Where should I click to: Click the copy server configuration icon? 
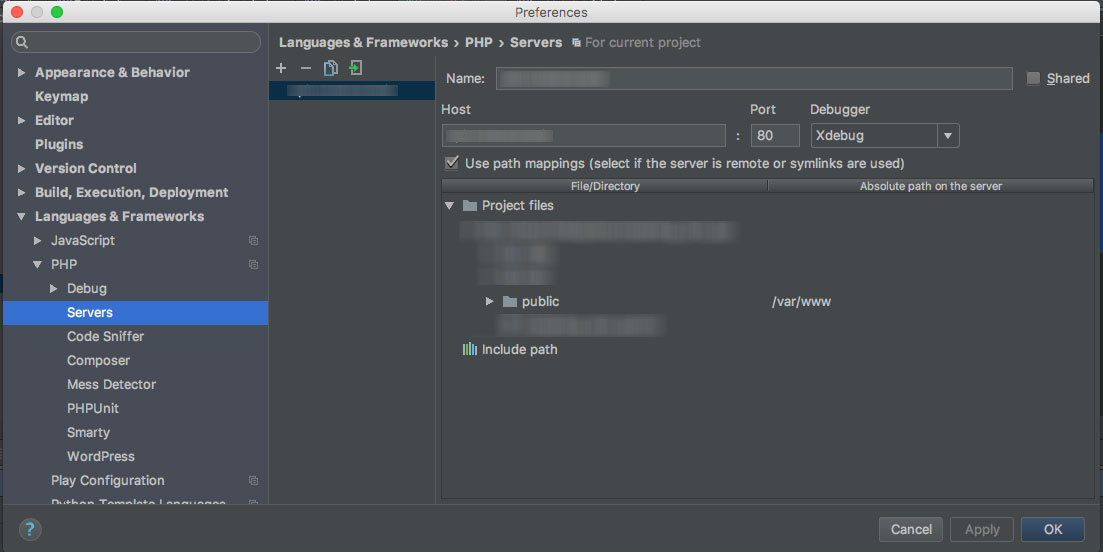330,68
